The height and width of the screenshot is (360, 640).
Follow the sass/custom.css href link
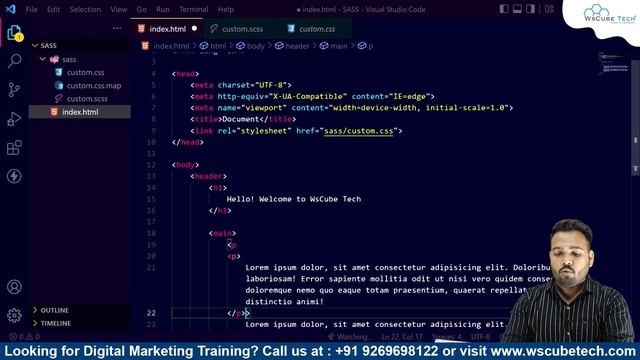[x=358, y=131]
